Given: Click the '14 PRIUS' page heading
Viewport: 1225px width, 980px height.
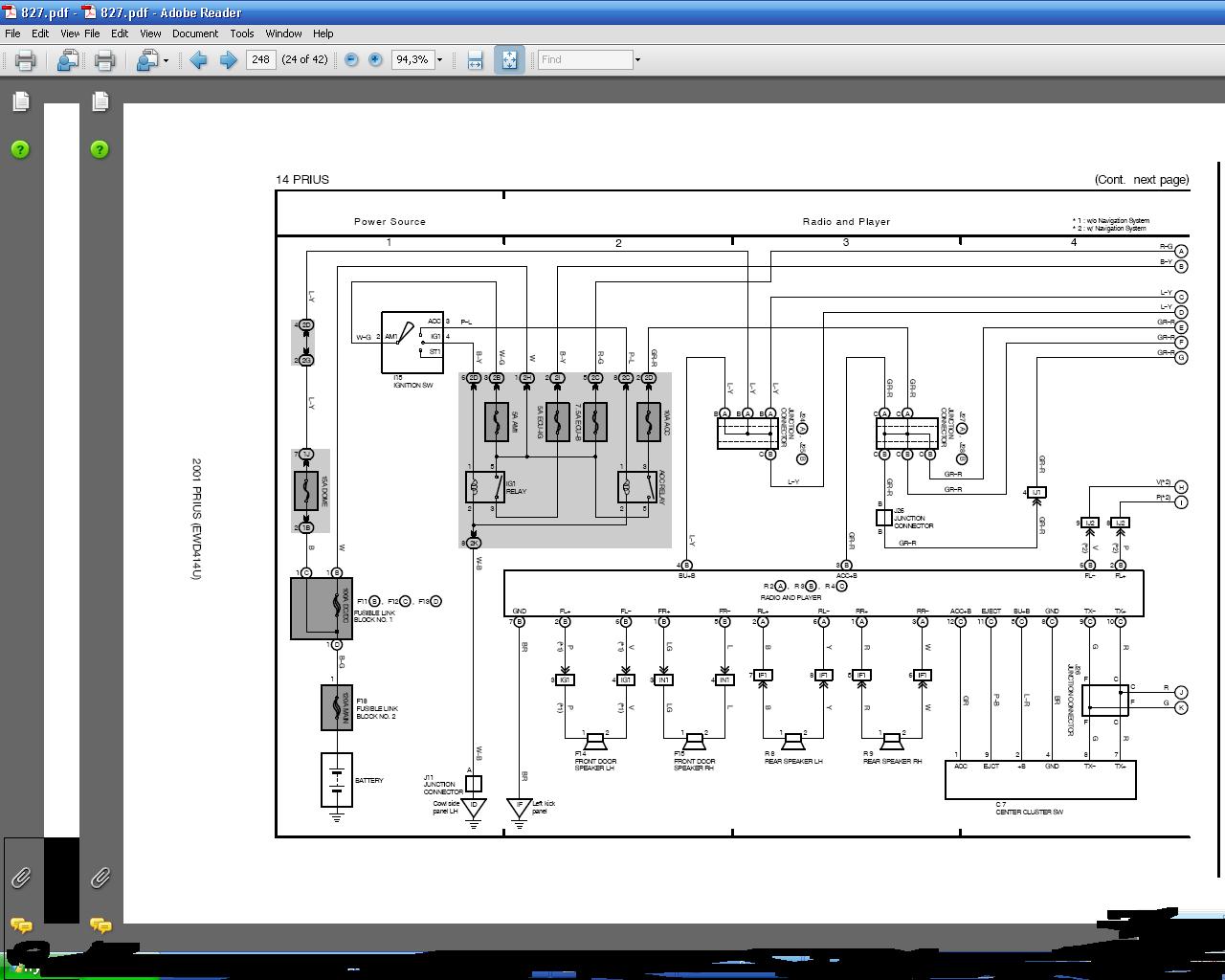Looking at the screenshot, I should [302, 179].
